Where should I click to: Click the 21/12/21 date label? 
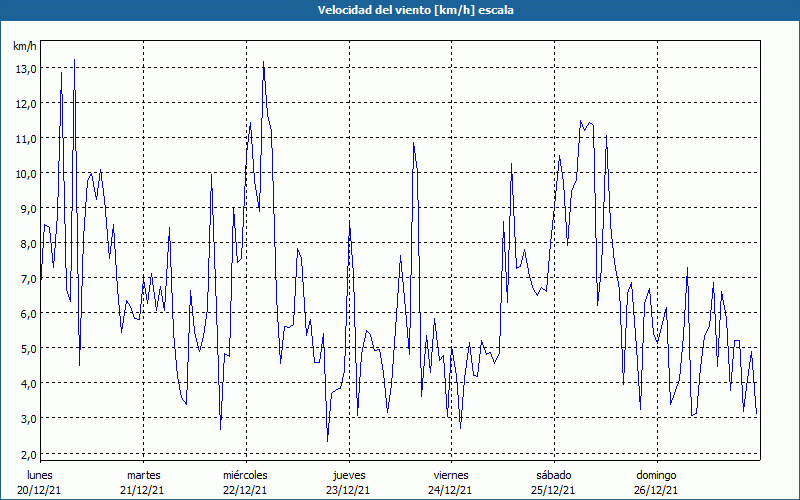[x=142, y=490]
